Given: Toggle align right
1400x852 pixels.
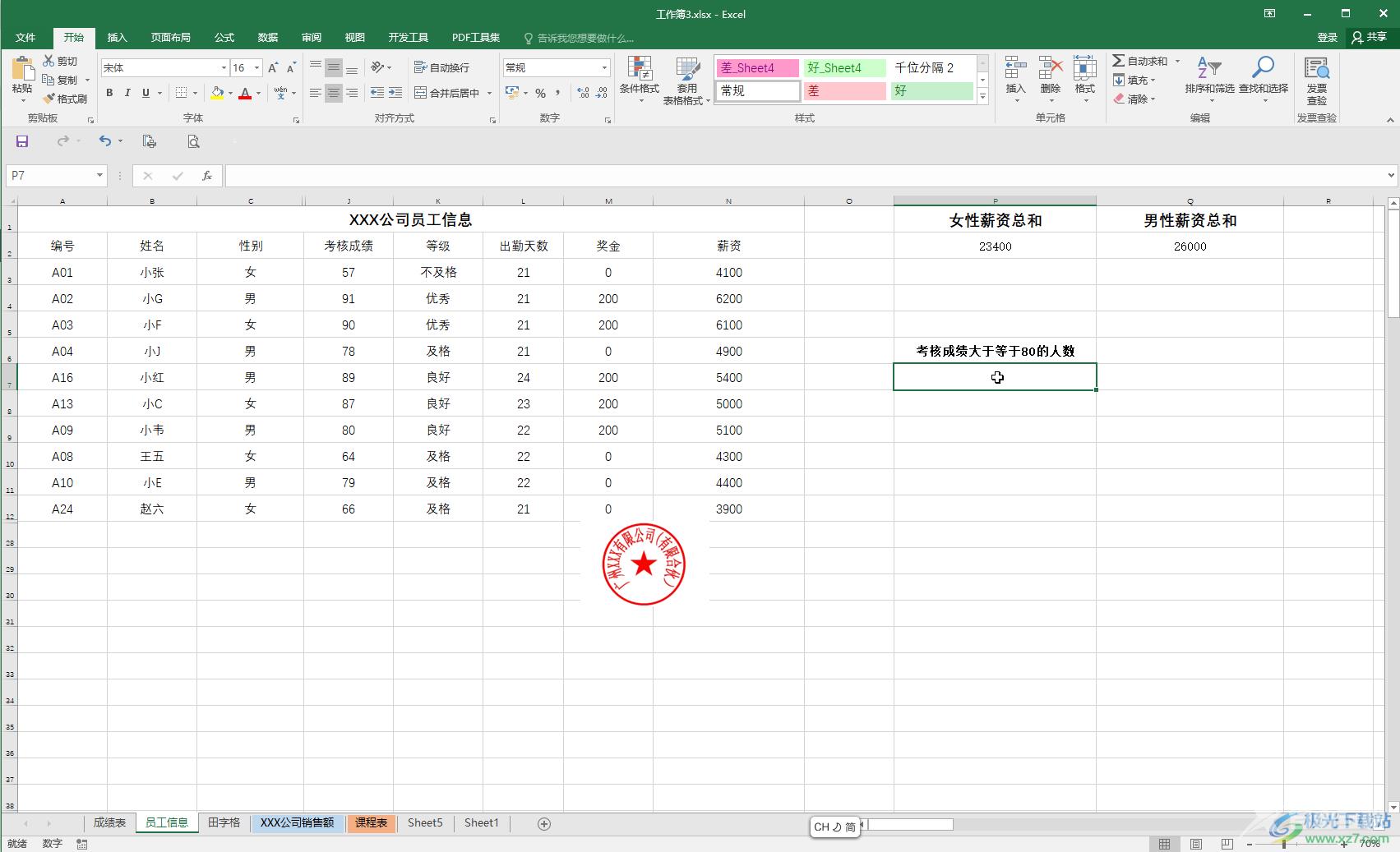Looking at the screenshot, I should [x=351, y=93].
